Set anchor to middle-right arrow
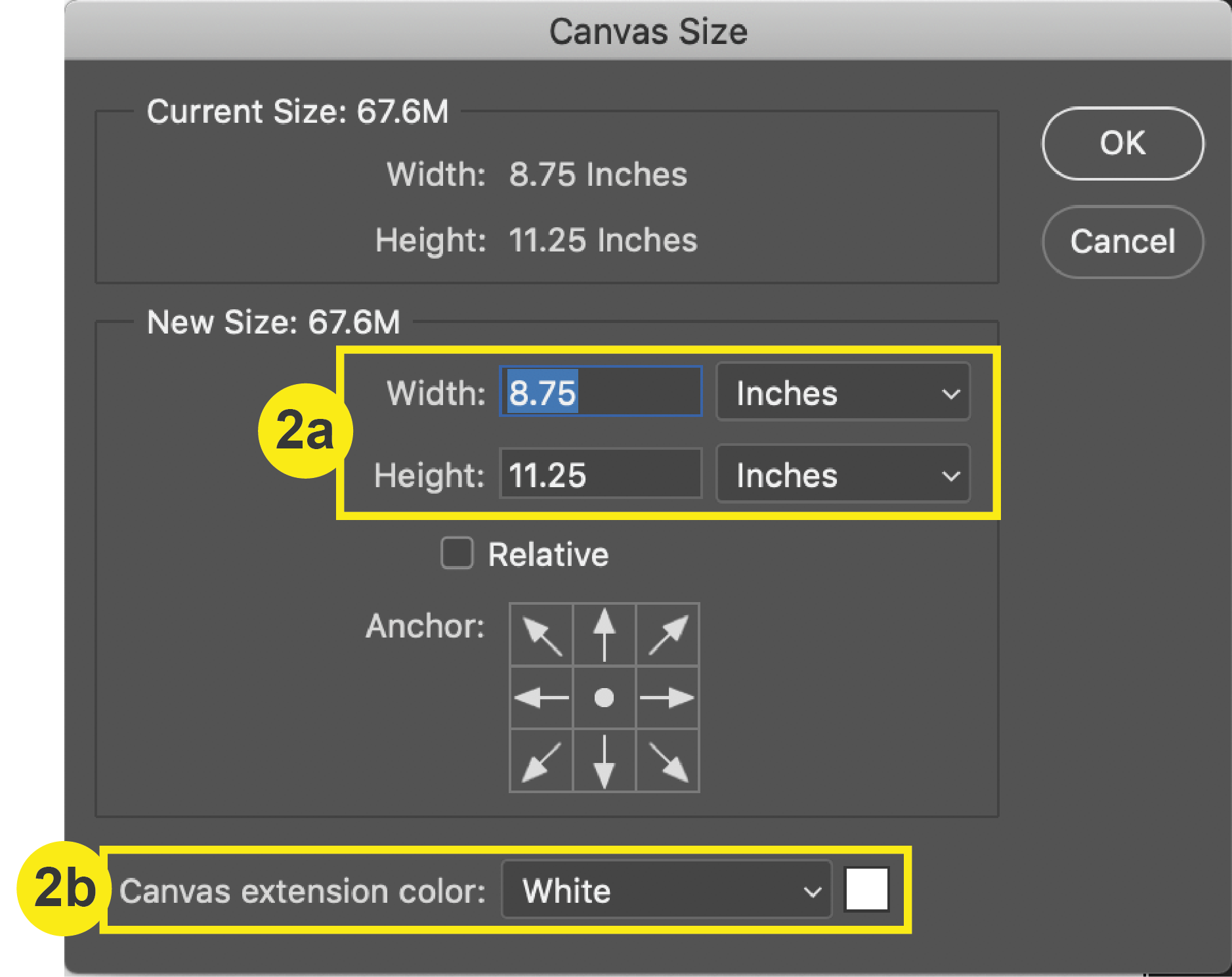 coord(668,697)
